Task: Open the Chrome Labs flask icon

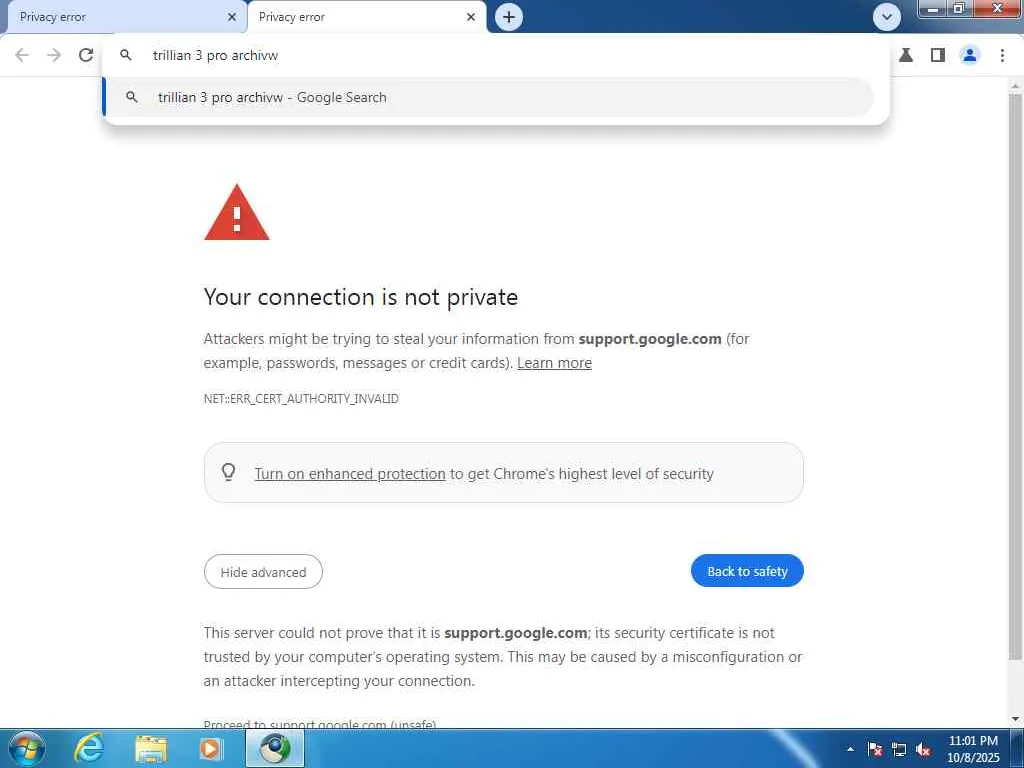Action: coord(906,56)
